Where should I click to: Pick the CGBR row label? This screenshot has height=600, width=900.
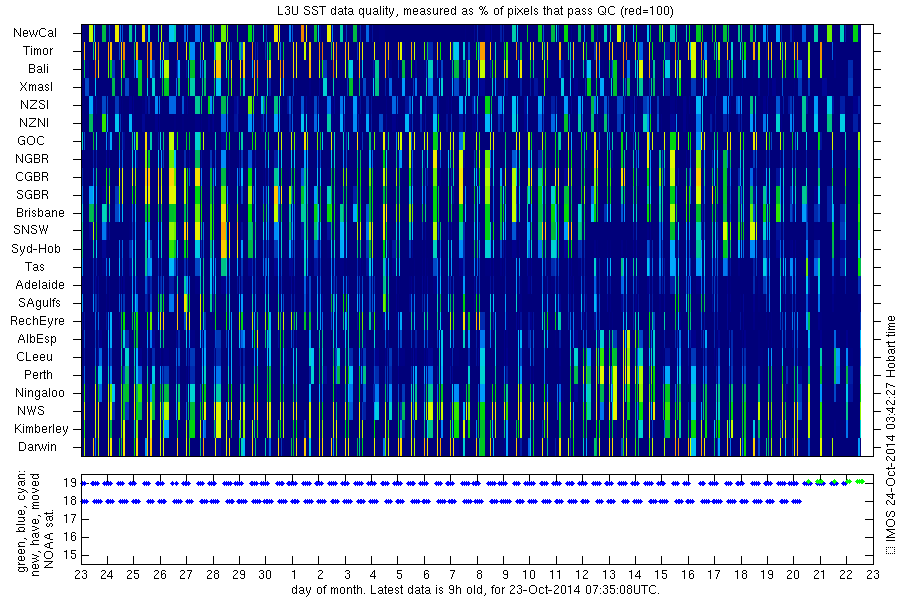click(32, 177)
